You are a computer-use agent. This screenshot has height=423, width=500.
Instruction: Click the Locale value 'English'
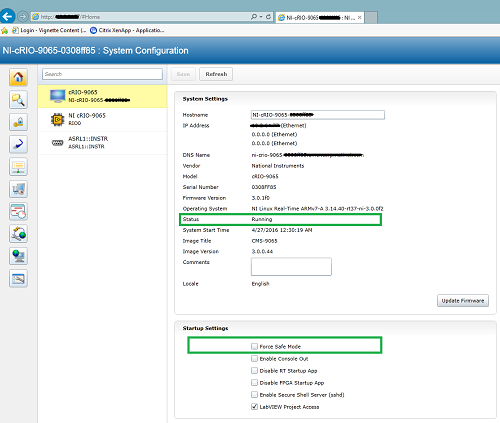click(260, 284)
